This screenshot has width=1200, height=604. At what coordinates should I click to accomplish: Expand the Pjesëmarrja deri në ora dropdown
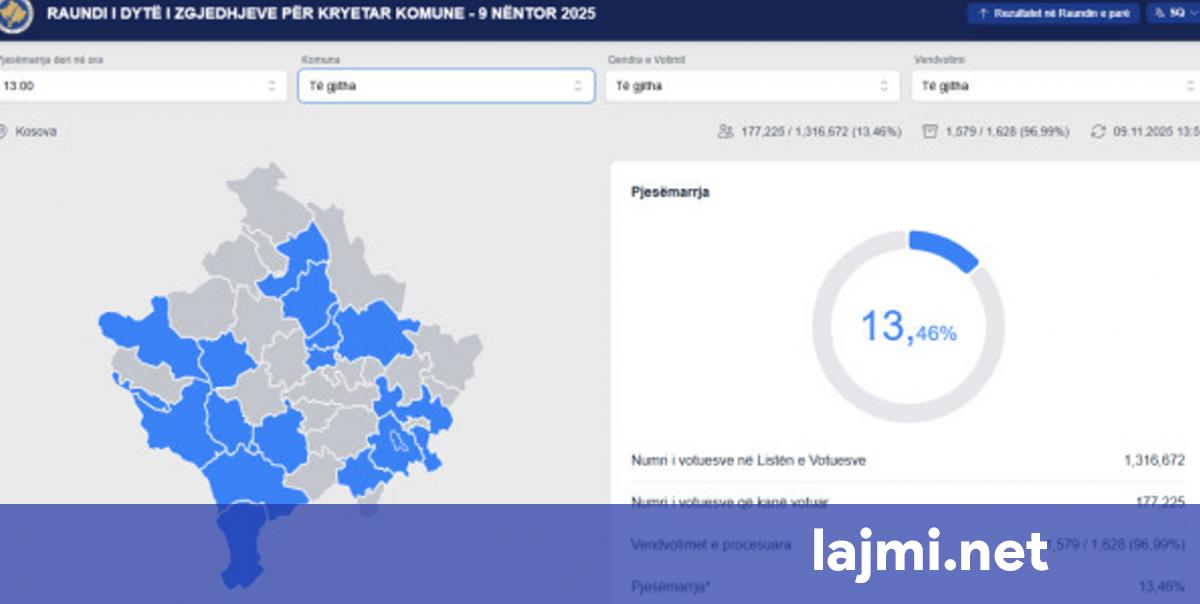[x=140, y=86]
